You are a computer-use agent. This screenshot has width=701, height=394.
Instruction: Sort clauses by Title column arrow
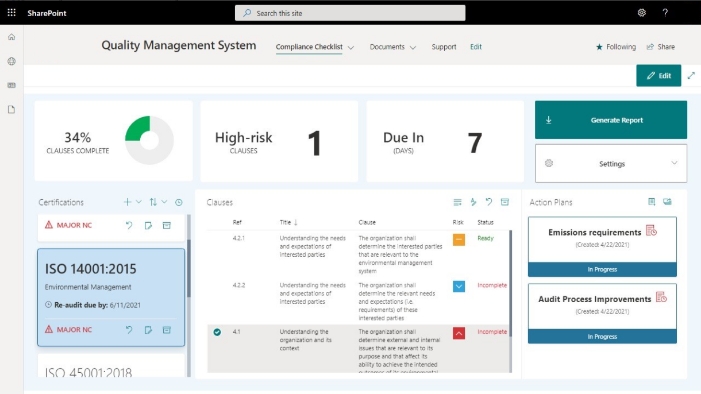296,222
